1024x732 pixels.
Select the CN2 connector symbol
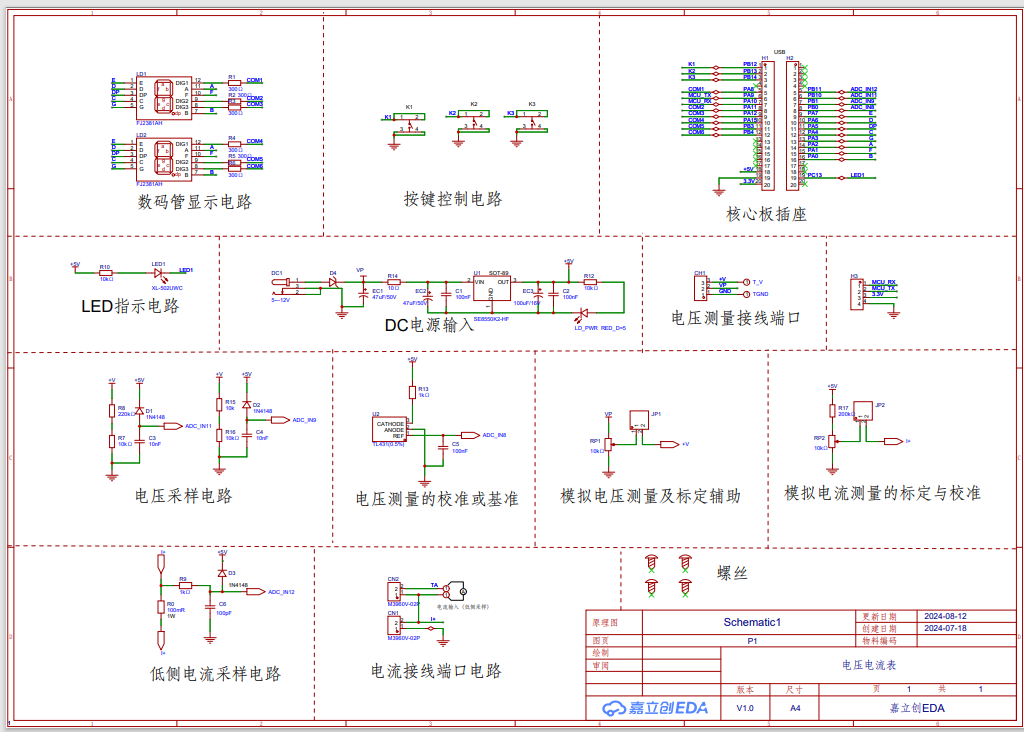click(394, 592)
